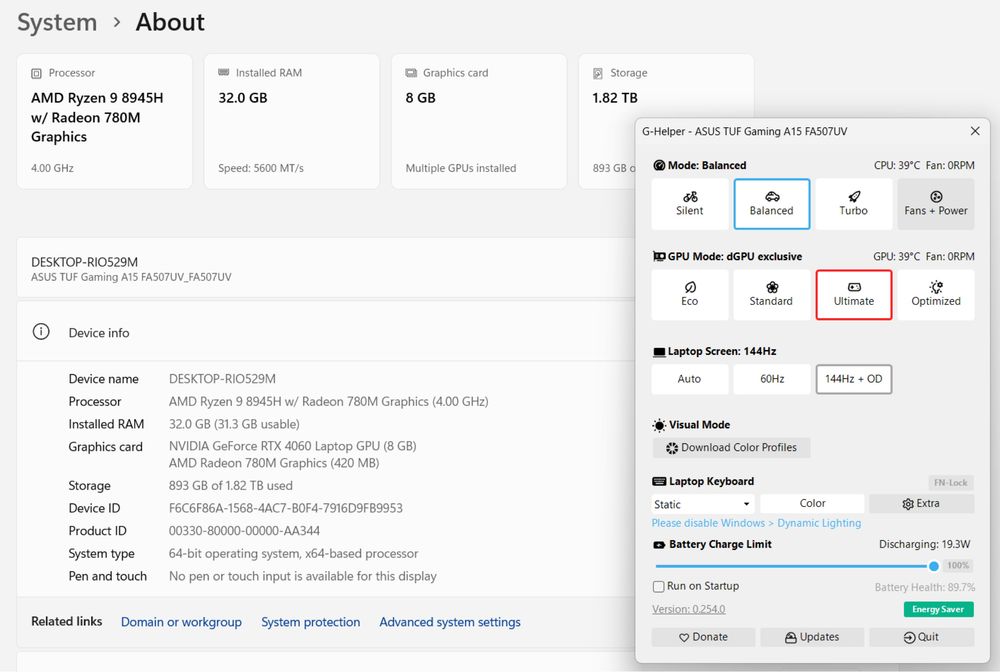Open the Static keyboard lighting dropdown
1000x672 pixels.
point(703,504)
